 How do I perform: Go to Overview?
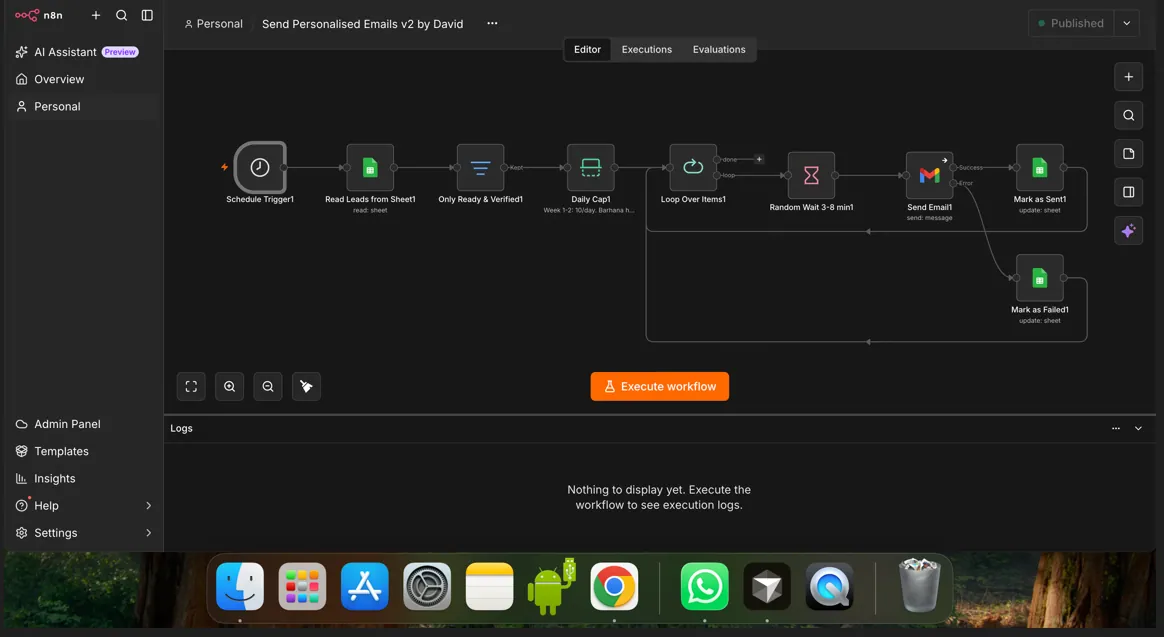tap(59, 79)
